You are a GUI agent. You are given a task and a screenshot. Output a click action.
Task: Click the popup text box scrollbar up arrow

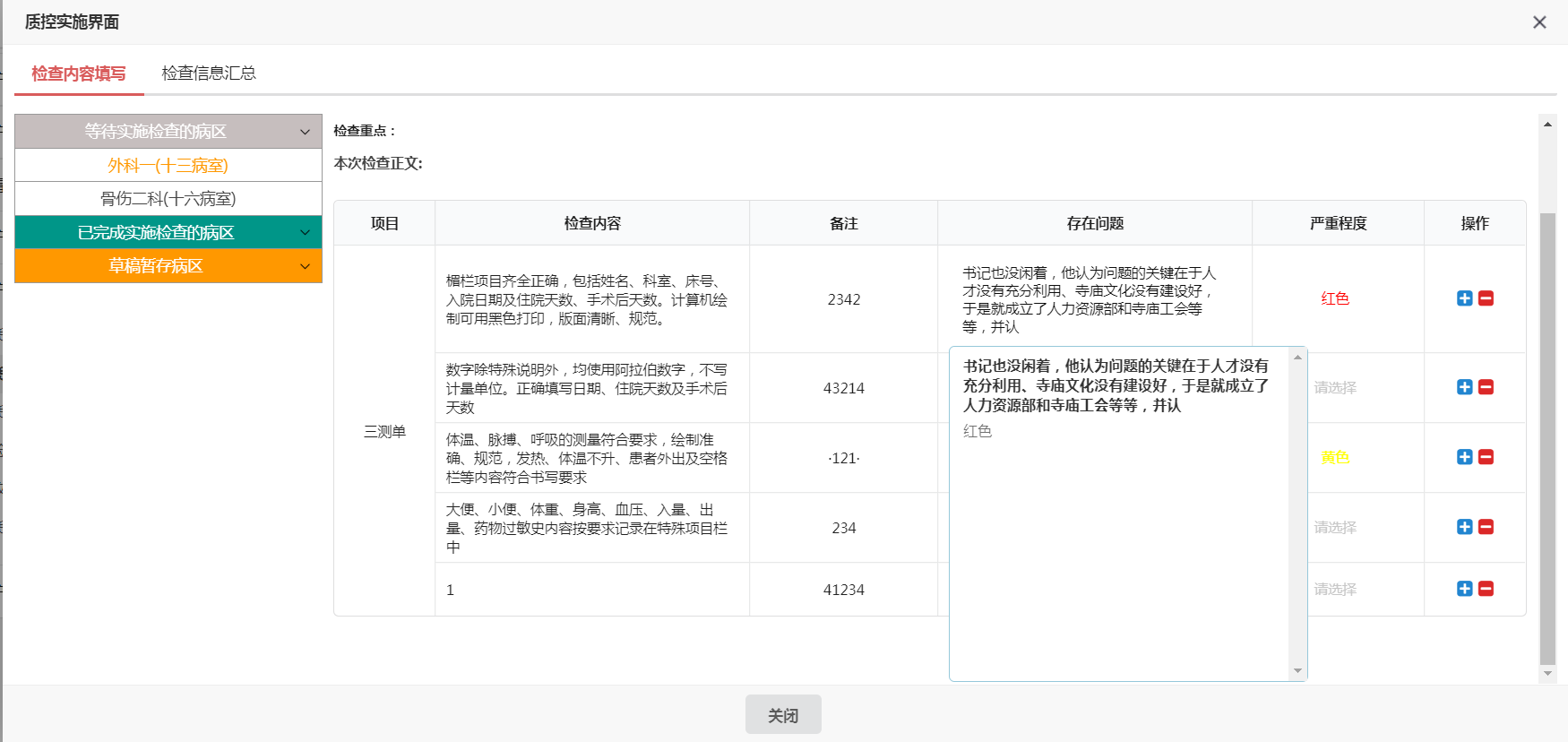point(1297,358)
